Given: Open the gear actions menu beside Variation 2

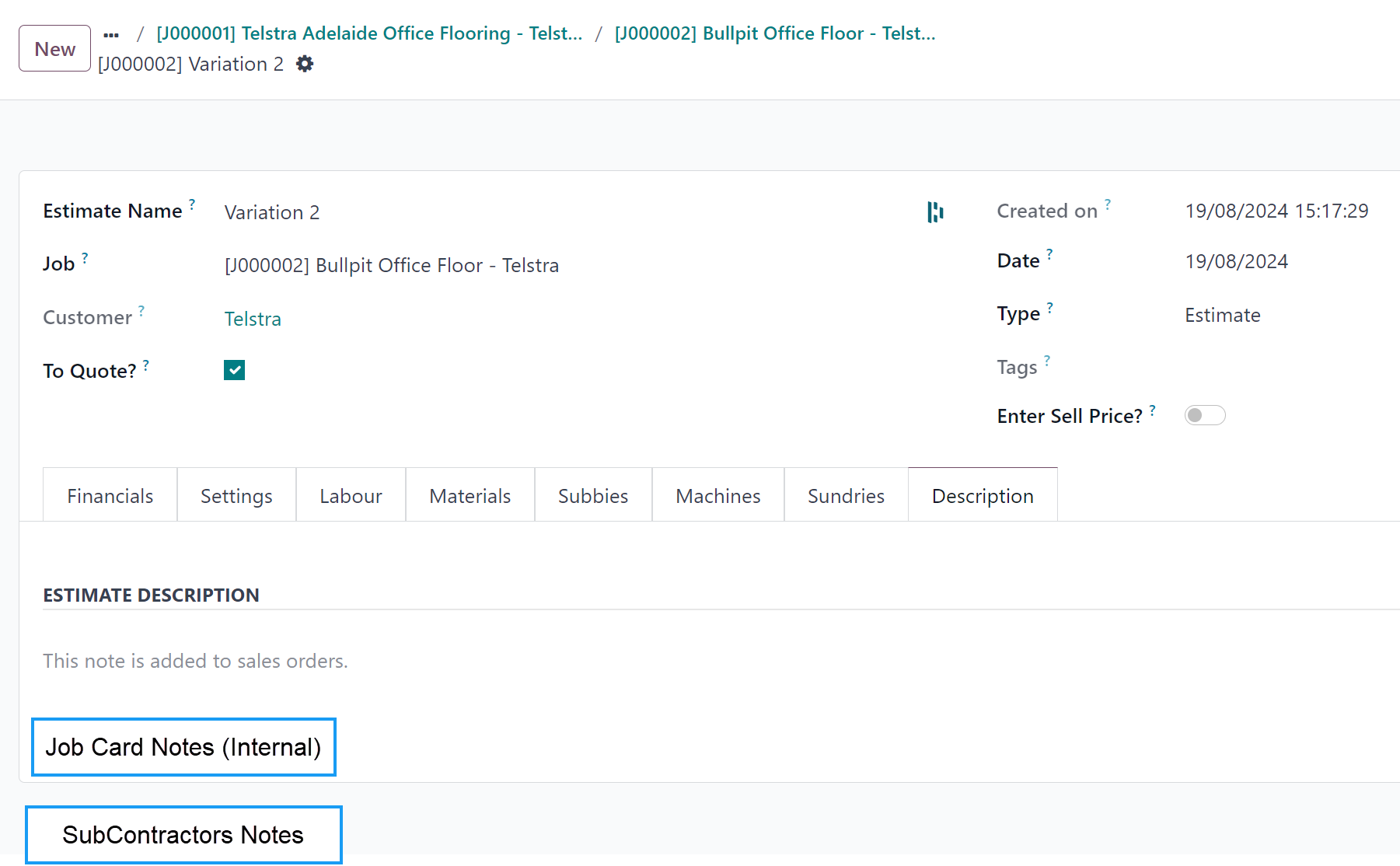Looking at the screenshot, I should (305, 64).
